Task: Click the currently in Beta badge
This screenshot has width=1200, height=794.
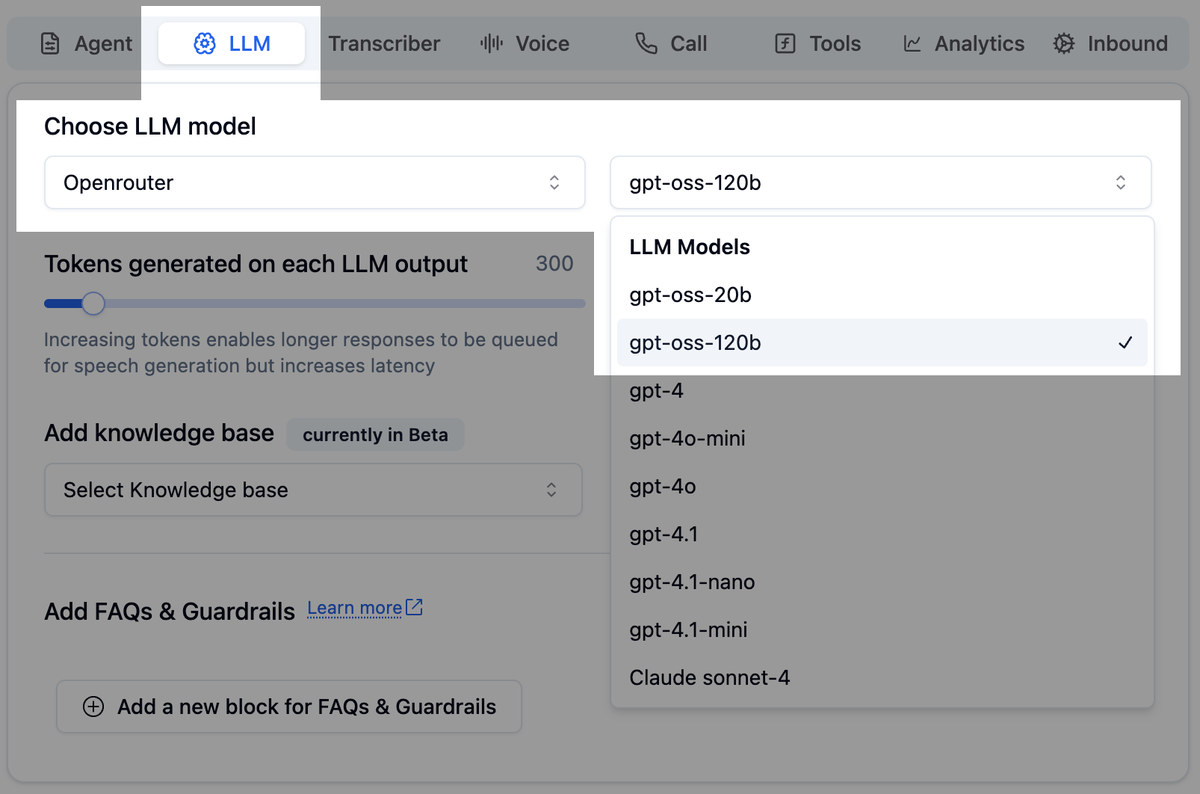Action: (375, 435)
